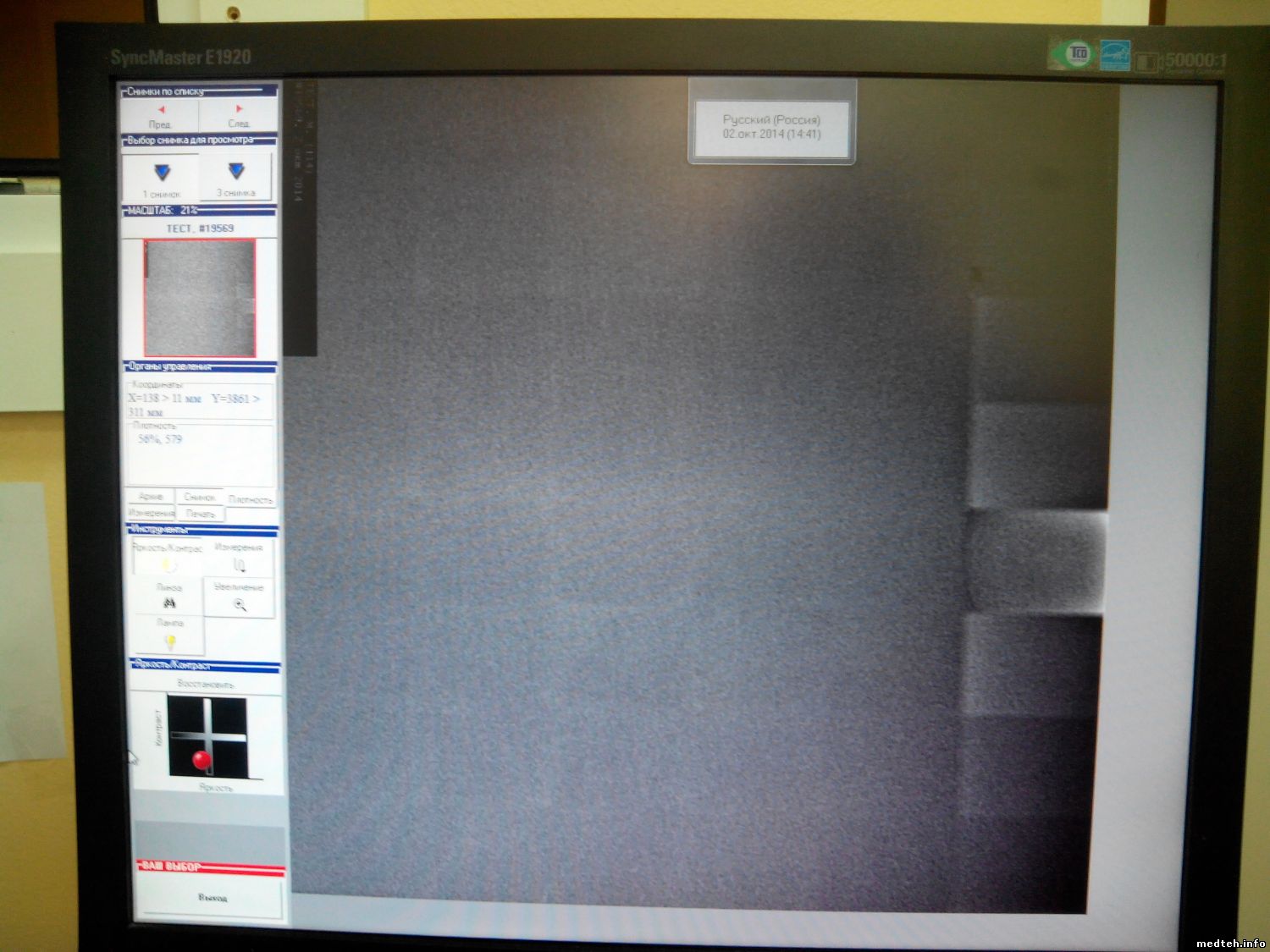Select the Увеличение magnifier tool
This screenshot has height=952, width=1270.
pos(240,597)
